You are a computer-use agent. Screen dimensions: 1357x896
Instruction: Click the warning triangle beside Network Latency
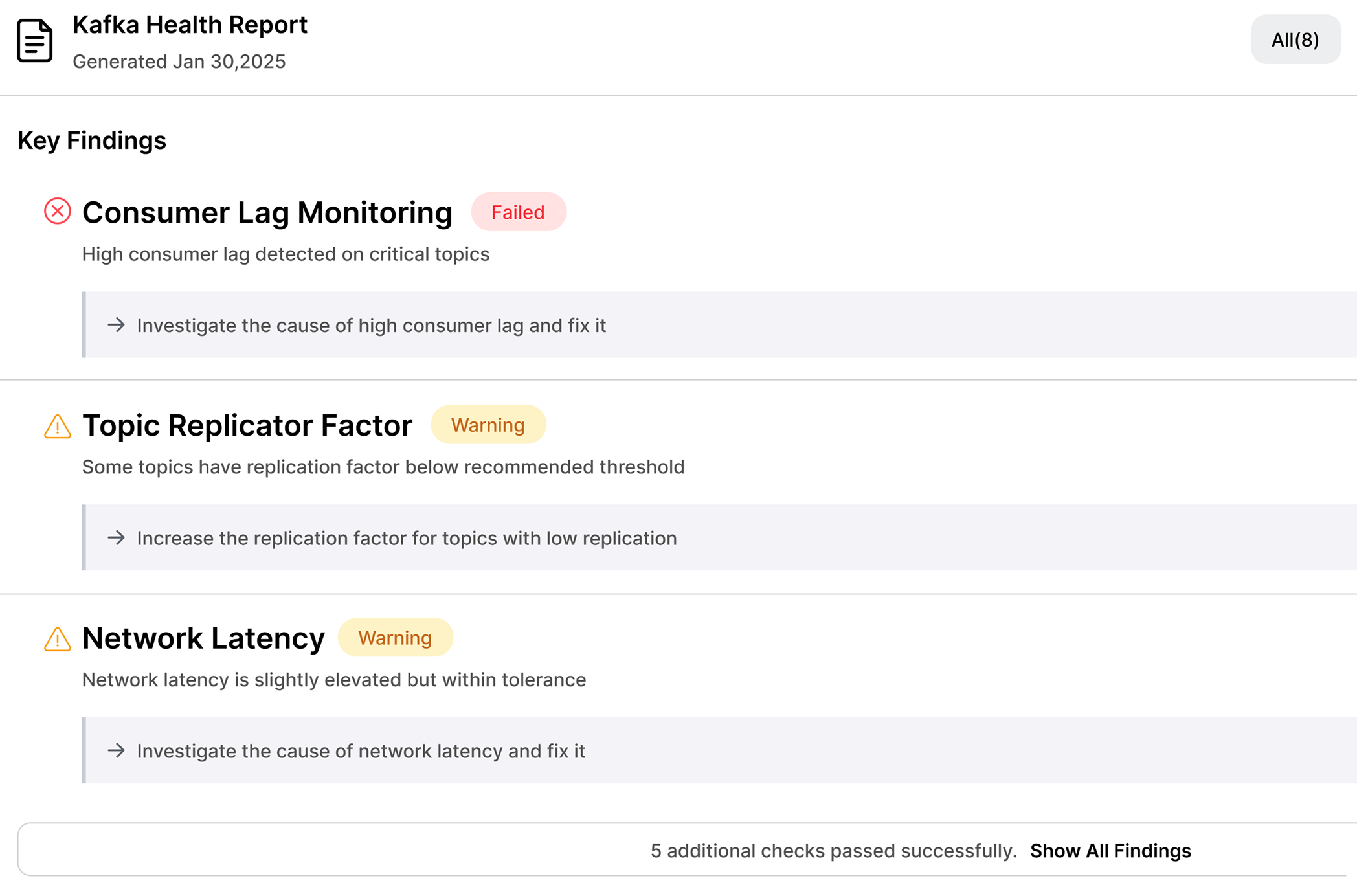pyautogui.click(x=58, y=639)
